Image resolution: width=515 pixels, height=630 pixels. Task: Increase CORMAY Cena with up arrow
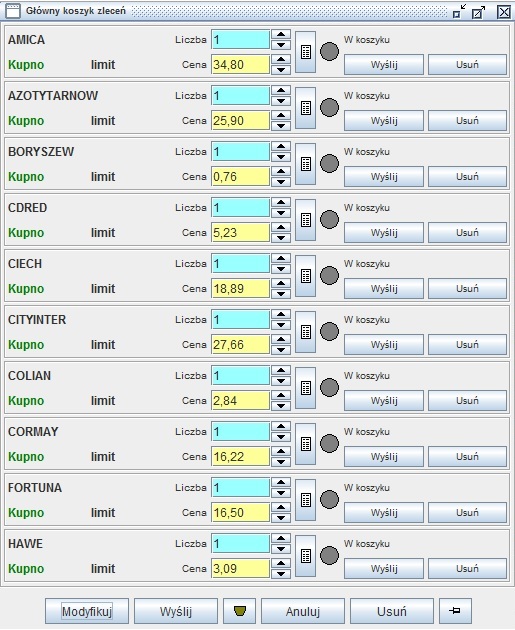point(281,452)
